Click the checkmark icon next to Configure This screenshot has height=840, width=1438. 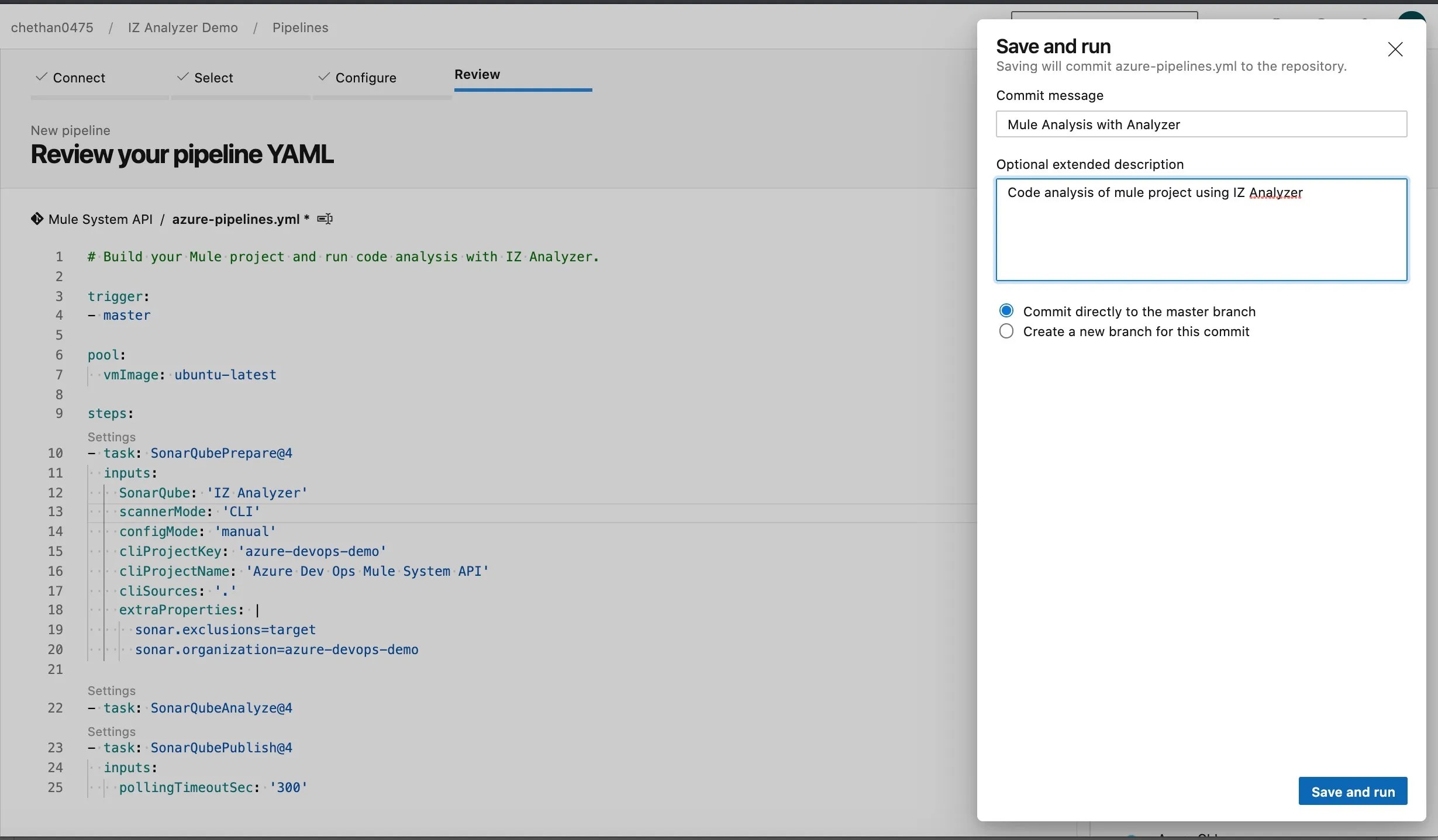[x=323, y=77]
